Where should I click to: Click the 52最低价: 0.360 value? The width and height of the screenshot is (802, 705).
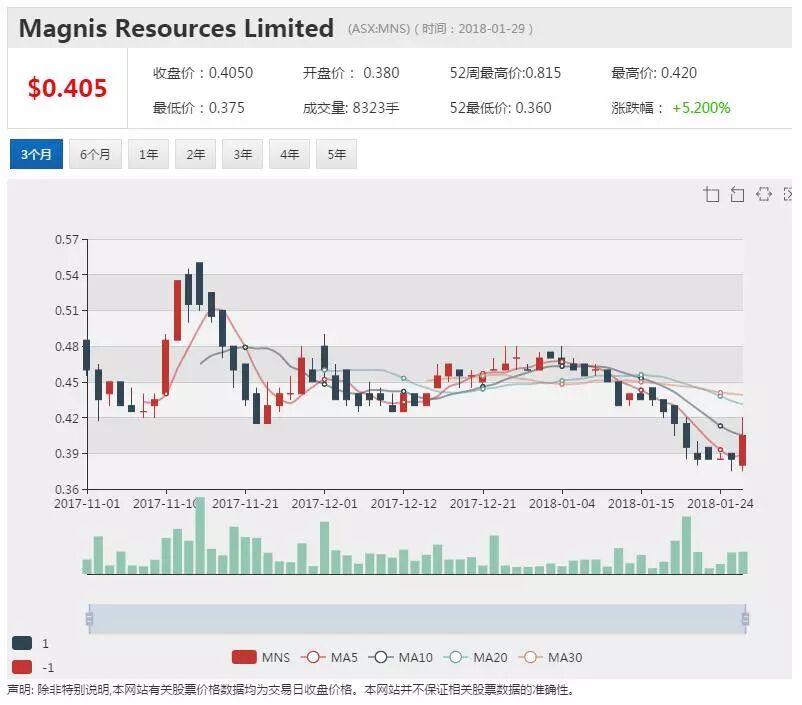(x=501, y=108)
